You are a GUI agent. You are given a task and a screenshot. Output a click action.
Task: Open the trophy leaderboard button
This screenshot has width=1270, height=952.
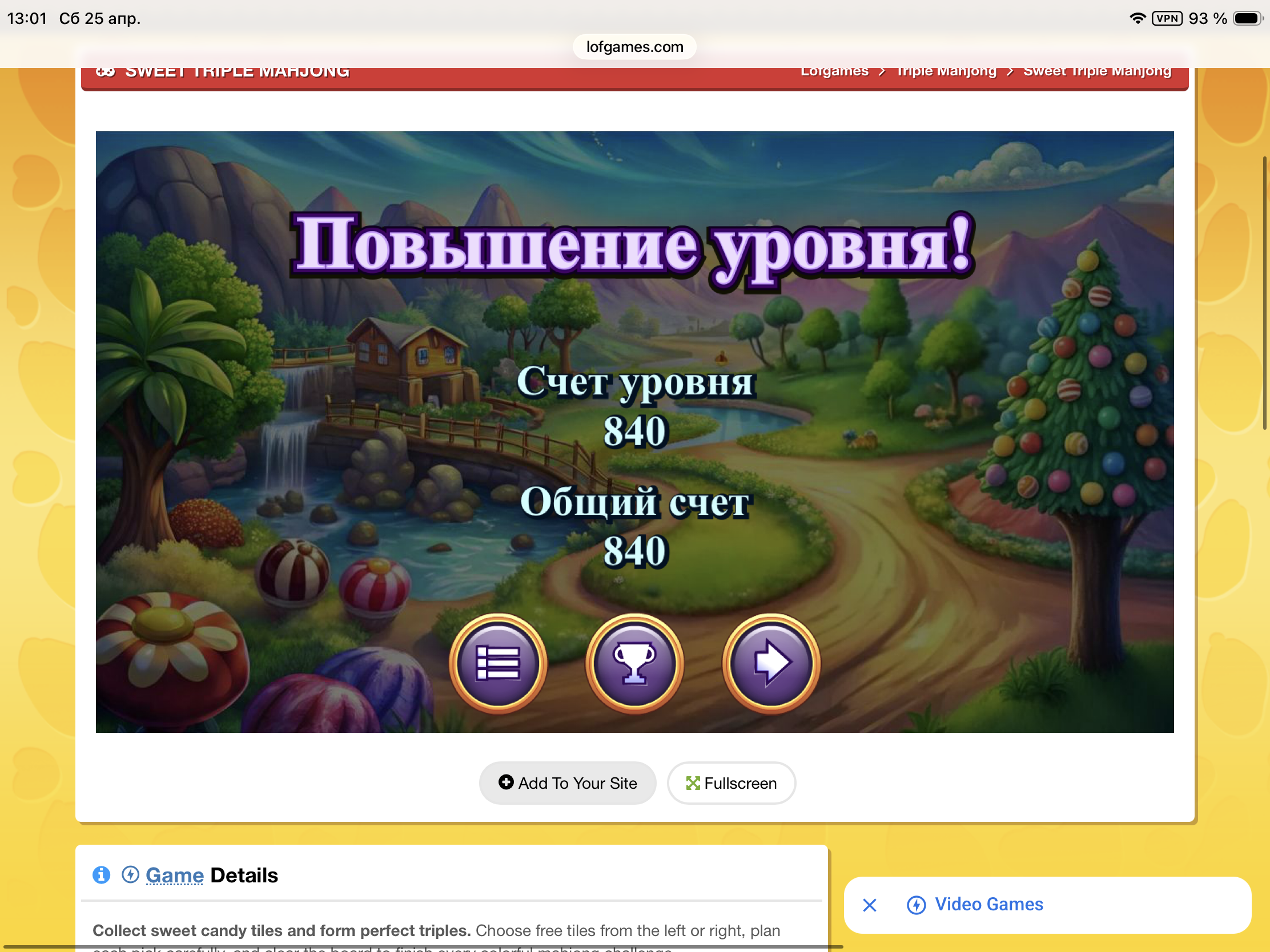coord(634,663)
